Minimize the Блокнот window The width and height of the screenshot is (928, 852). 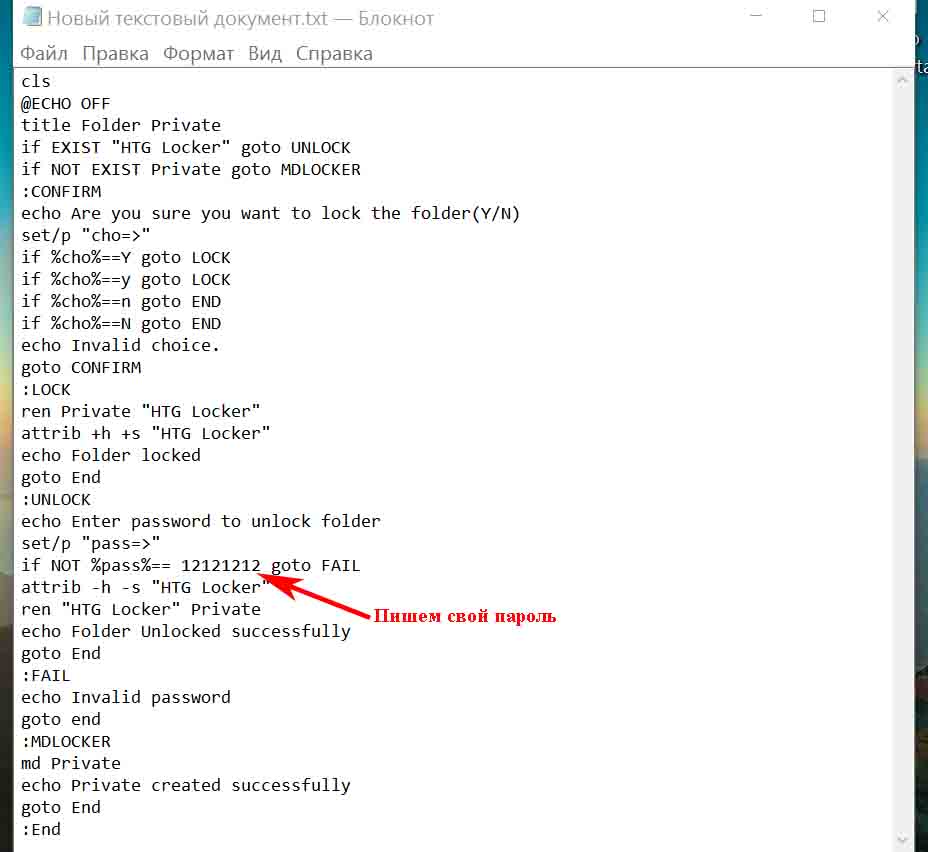tap(756, 16)
